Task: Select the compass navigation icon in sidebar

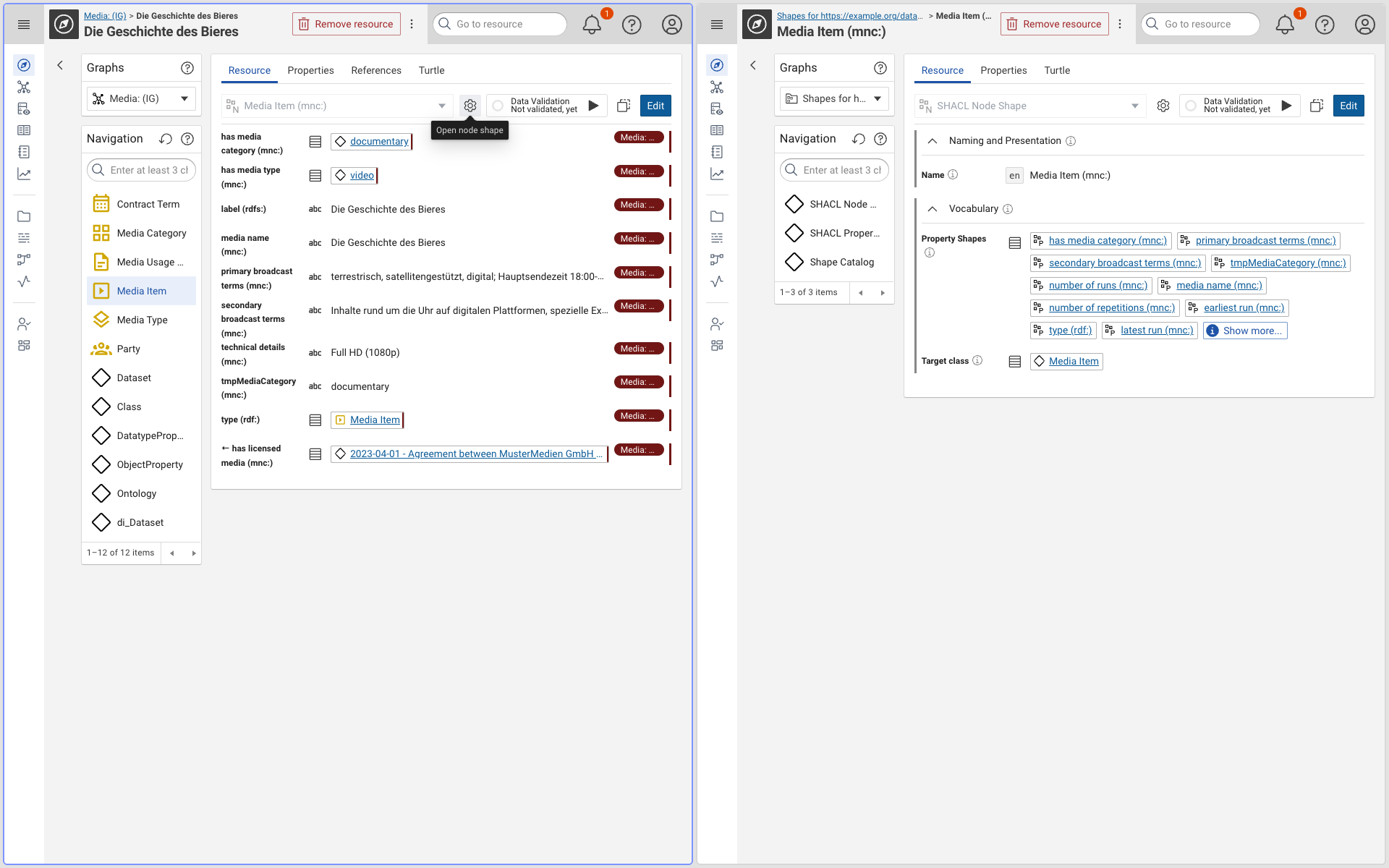Action: coord(24,65)
